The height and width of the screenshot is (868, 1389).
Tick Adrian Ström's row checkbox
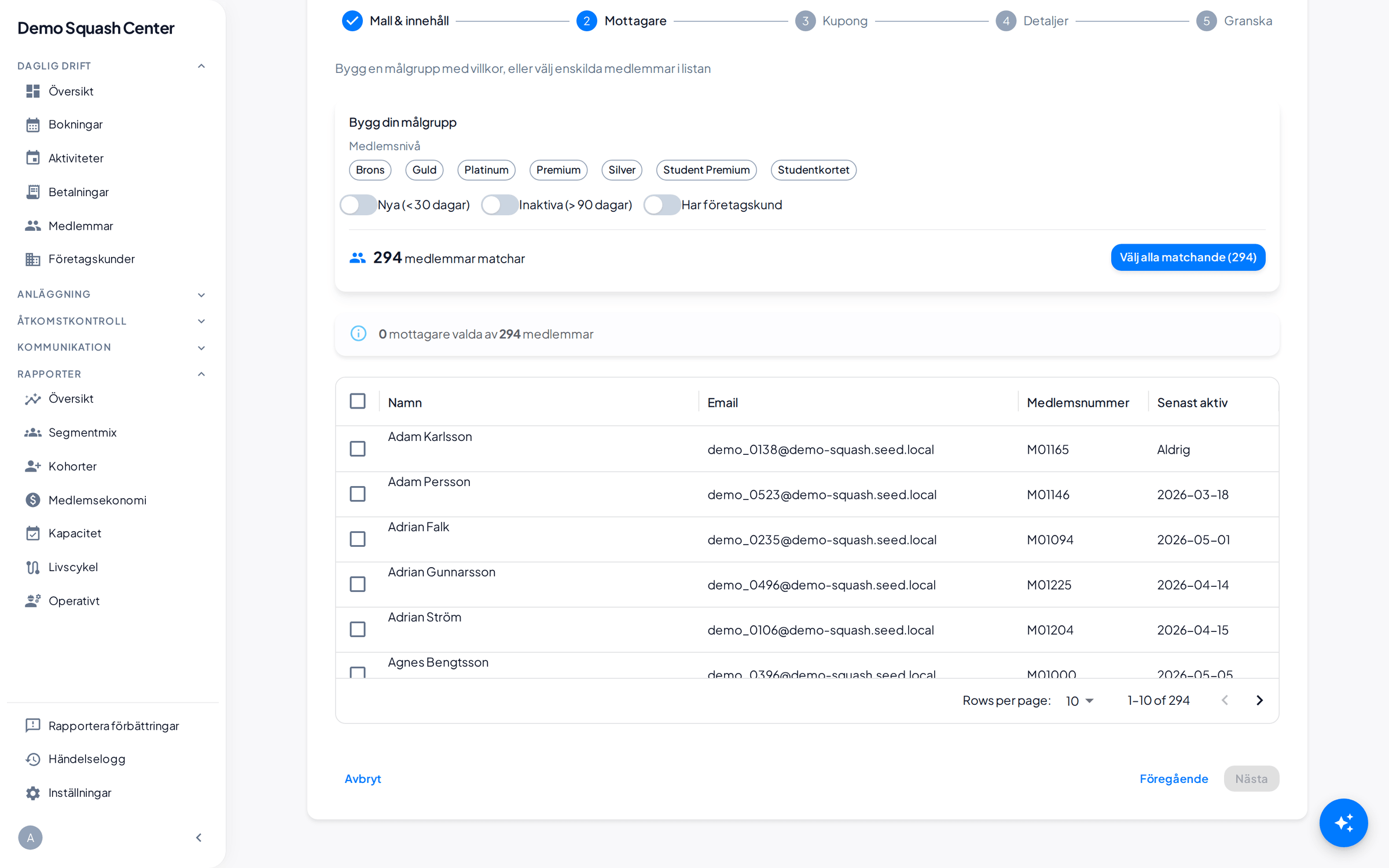point(358,629)
